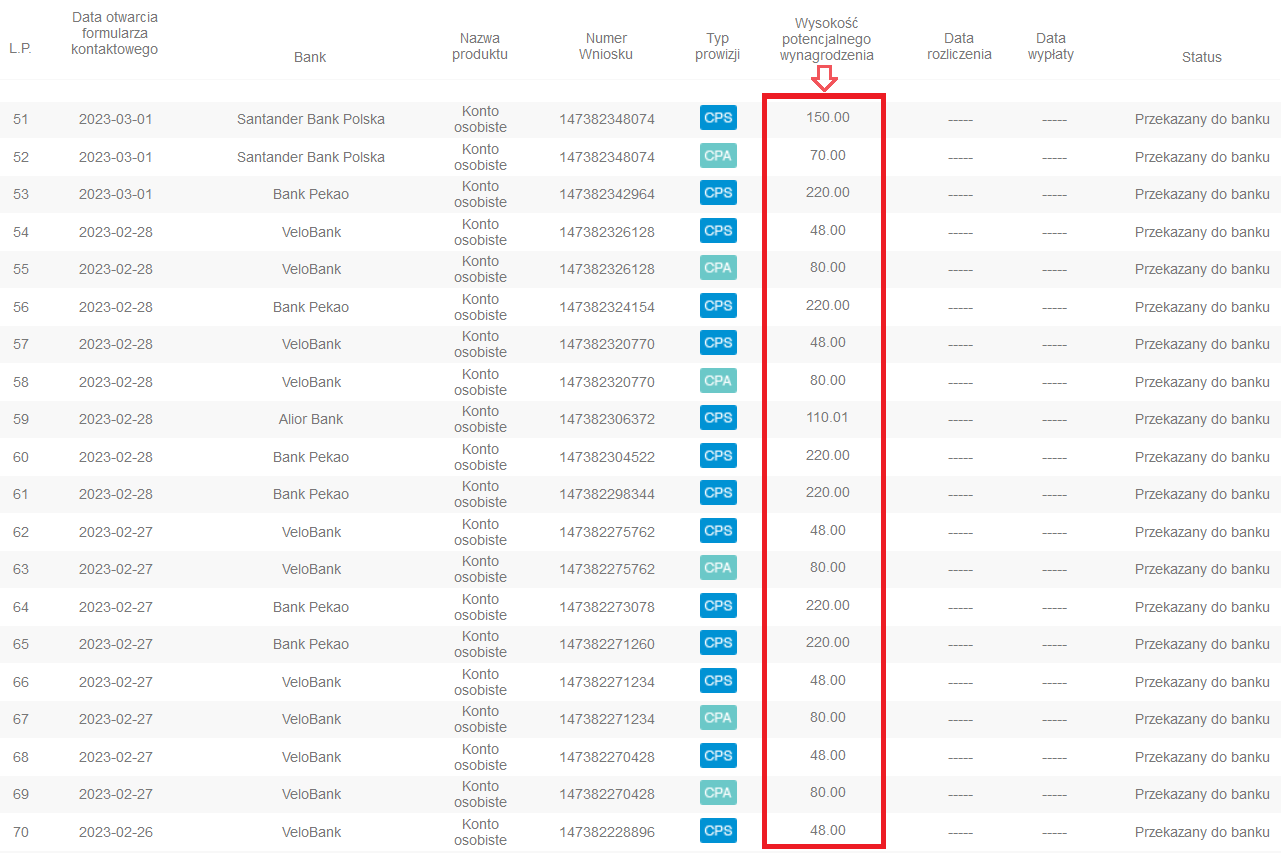Click the CPS badge in row 51
The image size is (1281, 853).
pos(718,118)
